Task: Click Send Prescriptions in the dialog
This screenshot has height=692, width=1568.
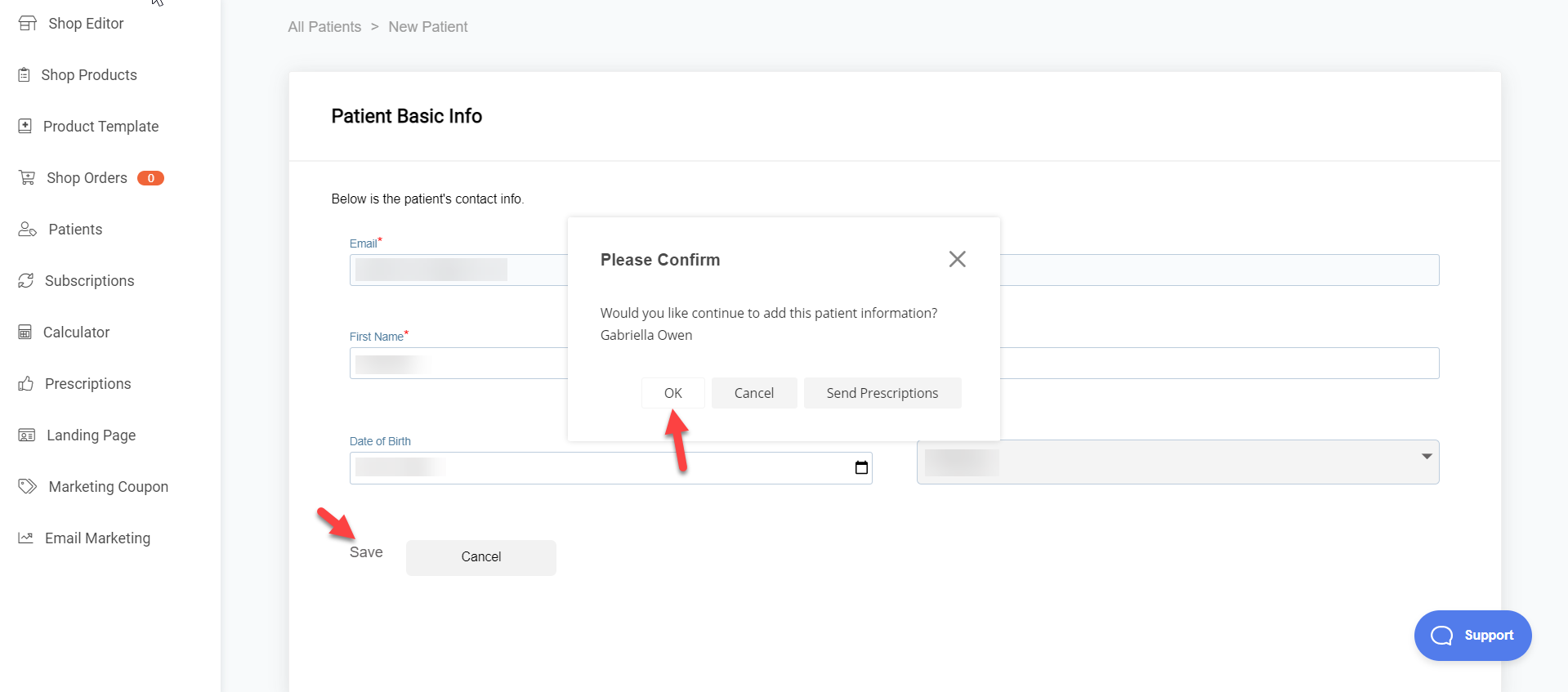Action: [x=882, y=393]
